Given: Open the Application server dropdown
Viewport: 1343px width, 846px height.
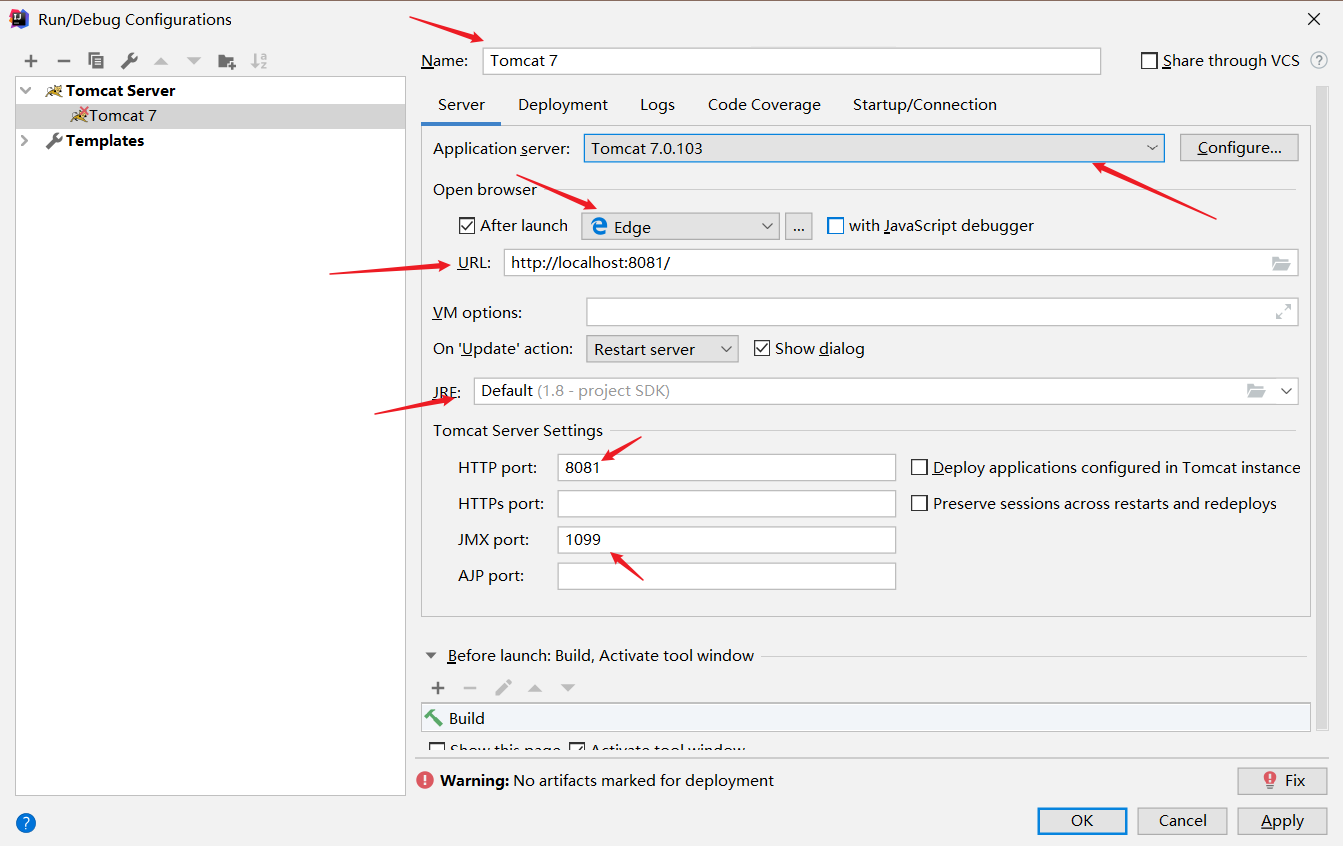Looking at the screenshot, I should (x=874, y=148).
